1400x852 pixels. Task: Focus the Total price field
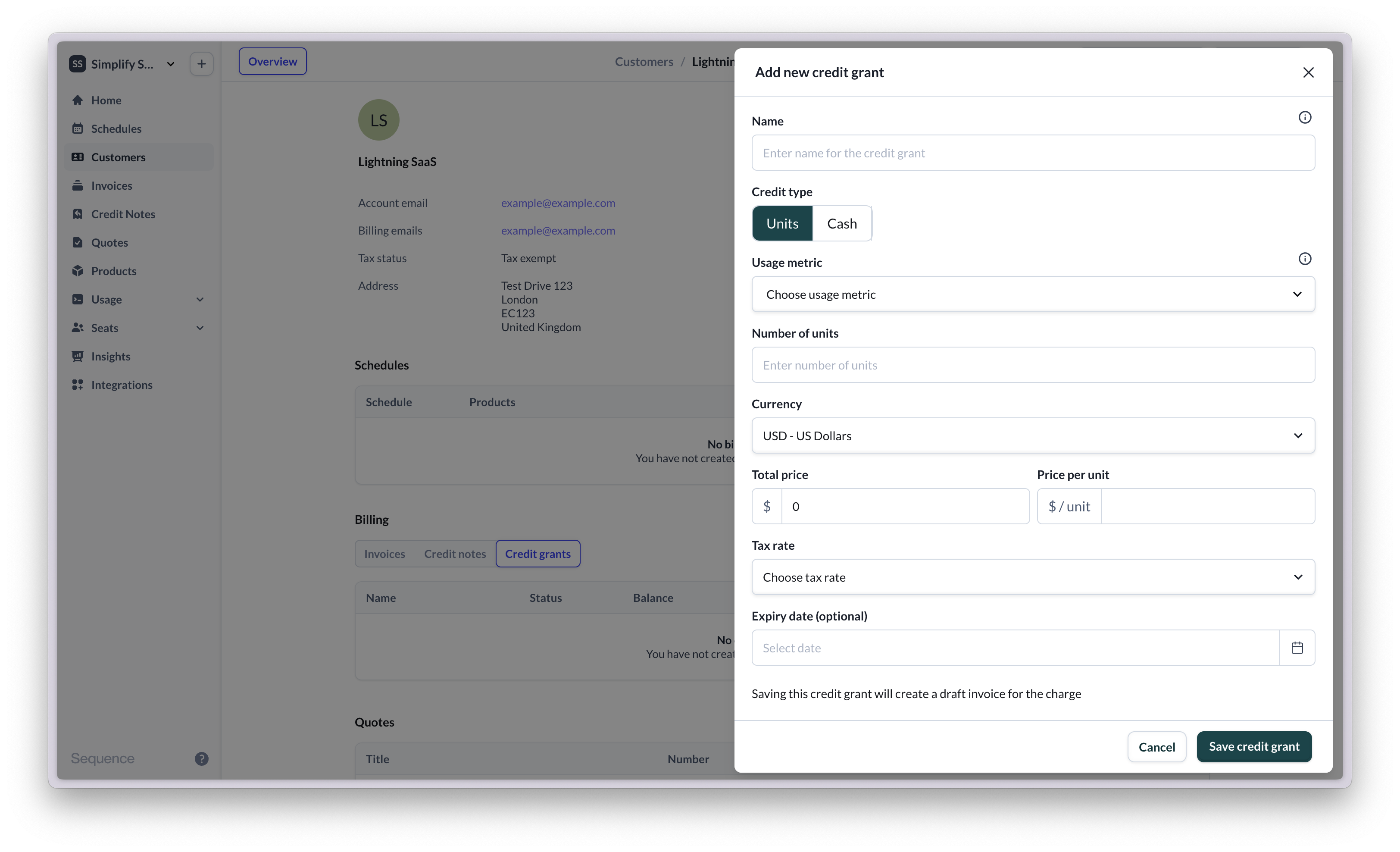click(x=905, y=506)
